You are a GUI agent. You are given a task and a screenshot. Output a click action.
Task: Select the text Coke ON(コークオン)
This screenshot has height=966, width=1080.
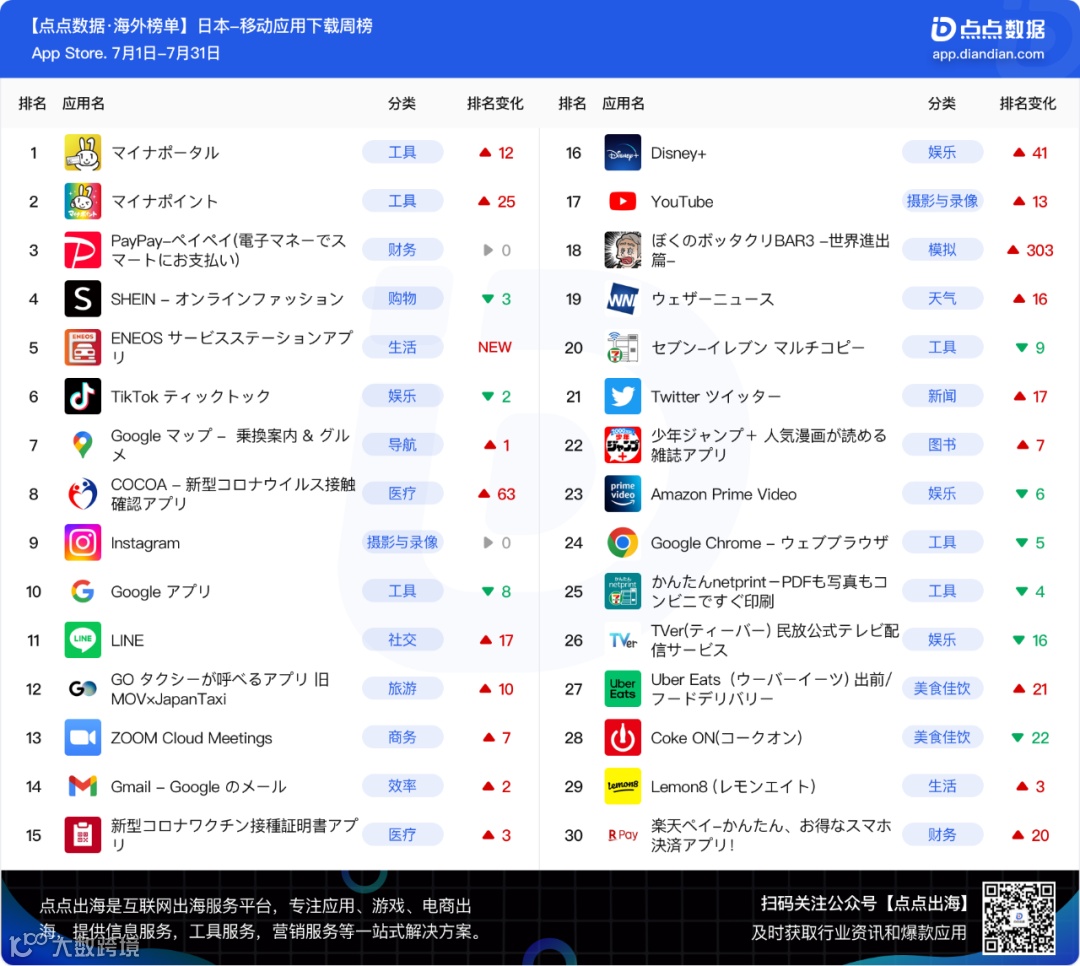pyautogui.click(x=727, y=738)
